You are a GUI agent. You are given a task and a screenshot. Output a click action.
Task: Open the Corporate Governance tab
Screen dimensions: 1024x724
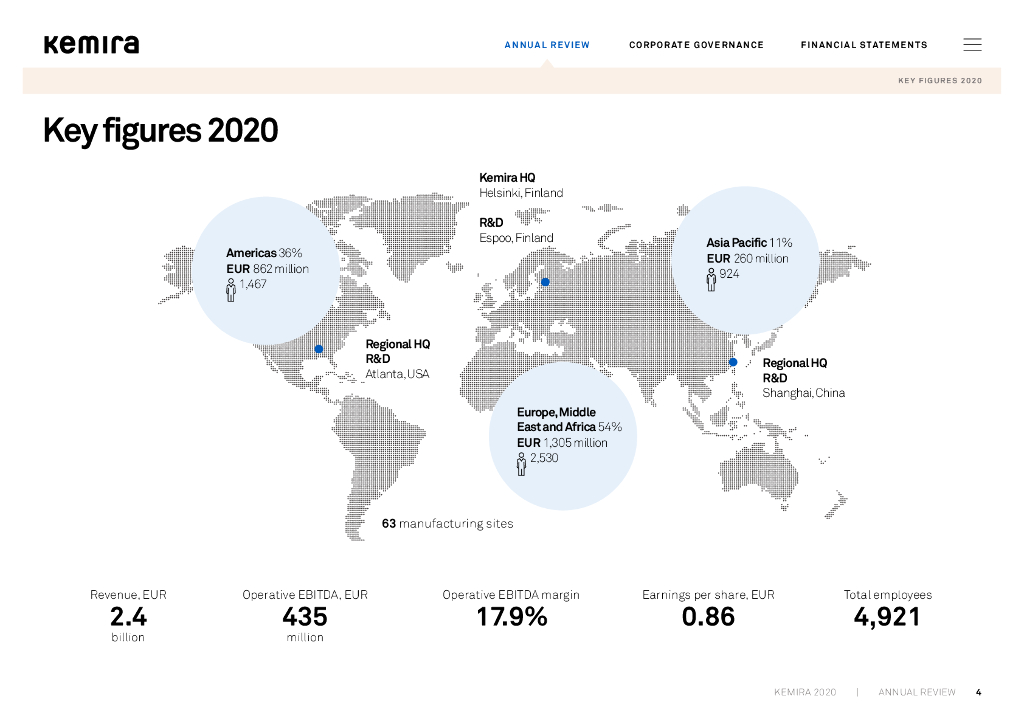click(696, 45)
